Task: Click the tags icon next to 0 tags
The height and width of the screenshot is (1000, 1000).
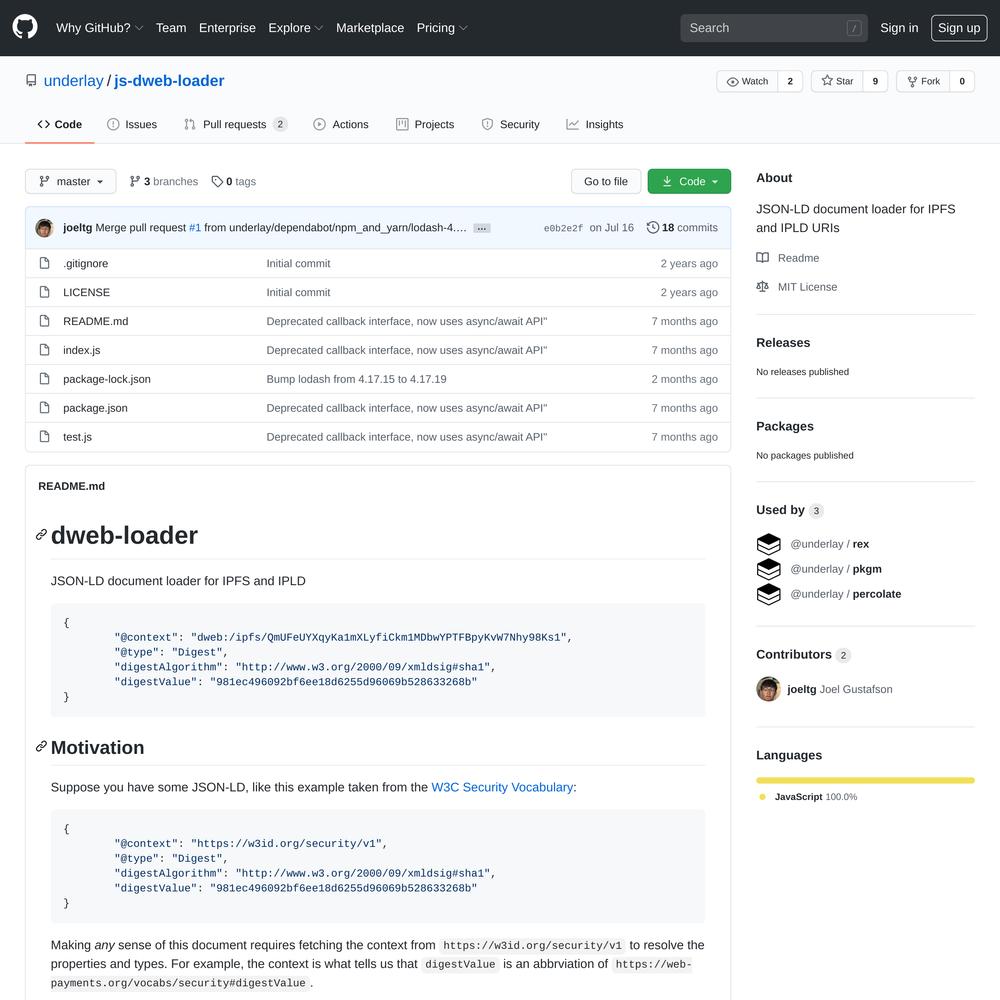Action: point(217,182)
